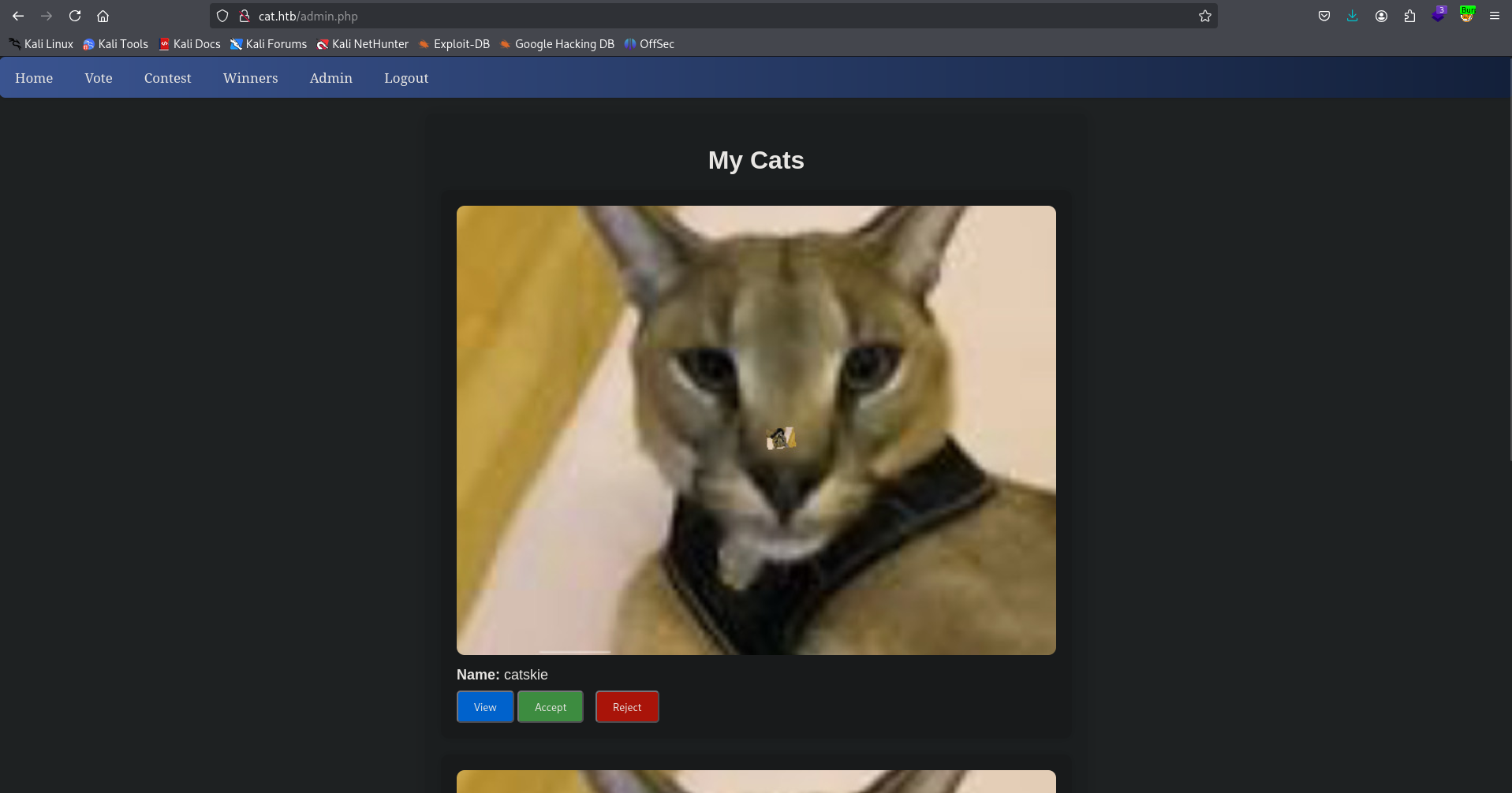Image resolution: width=1512 pixels, height=793 pixels.
Task: Show site security lock info
Action: 245,16
